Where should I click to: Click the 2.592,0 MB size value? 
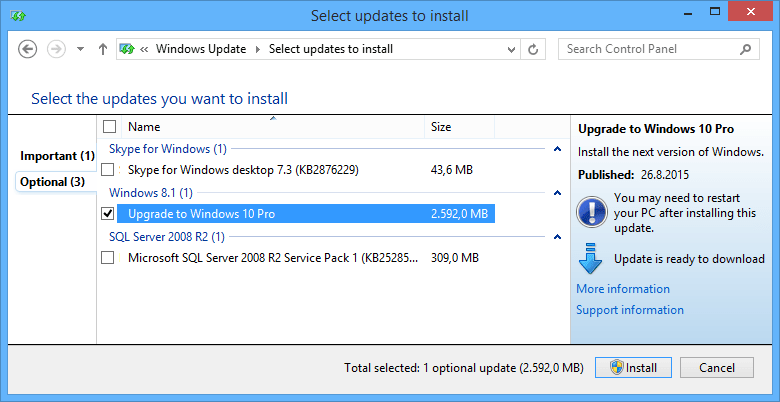point(459,214)
